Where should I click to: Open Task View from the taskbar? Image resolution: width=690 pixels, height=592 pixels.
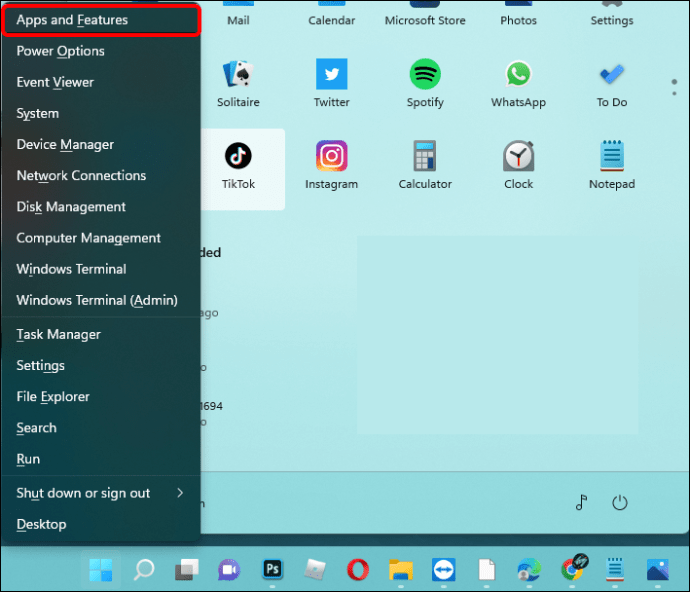[x=187, y=570]
